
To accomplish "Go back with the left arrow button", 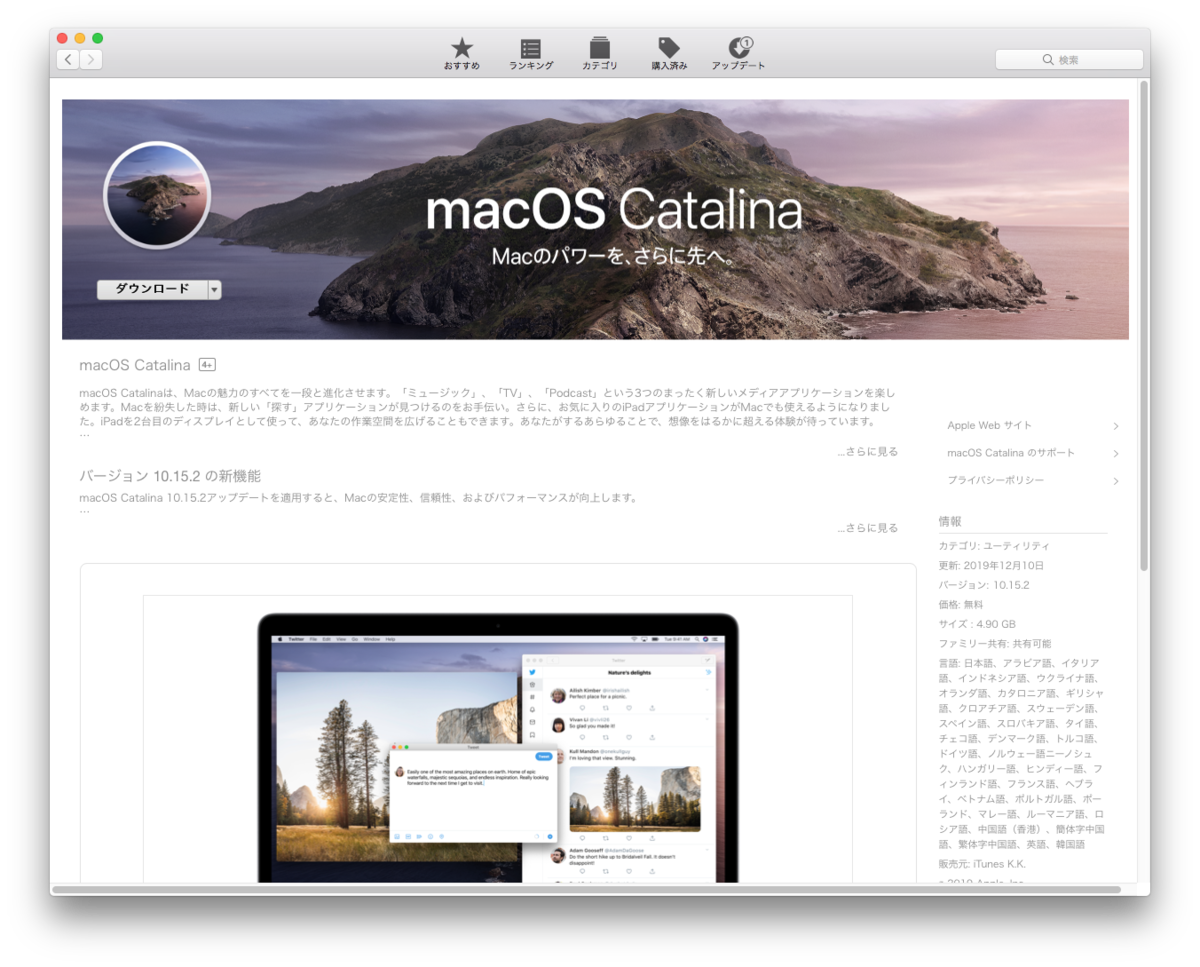I will pyautogui.click(x=68, y=60).
